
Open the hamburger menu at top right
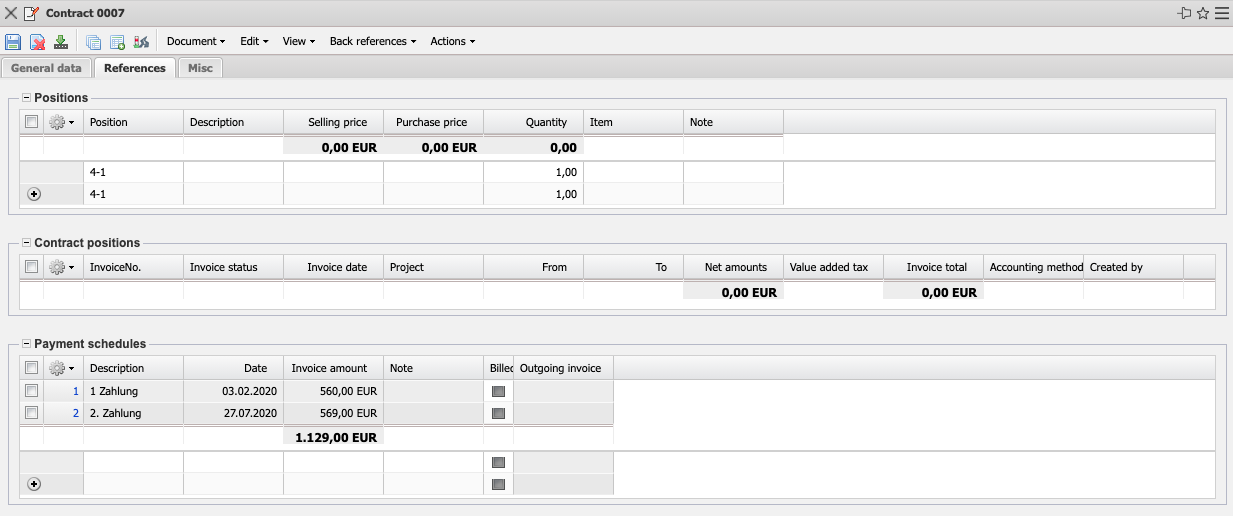click(x=1221, y=13)
